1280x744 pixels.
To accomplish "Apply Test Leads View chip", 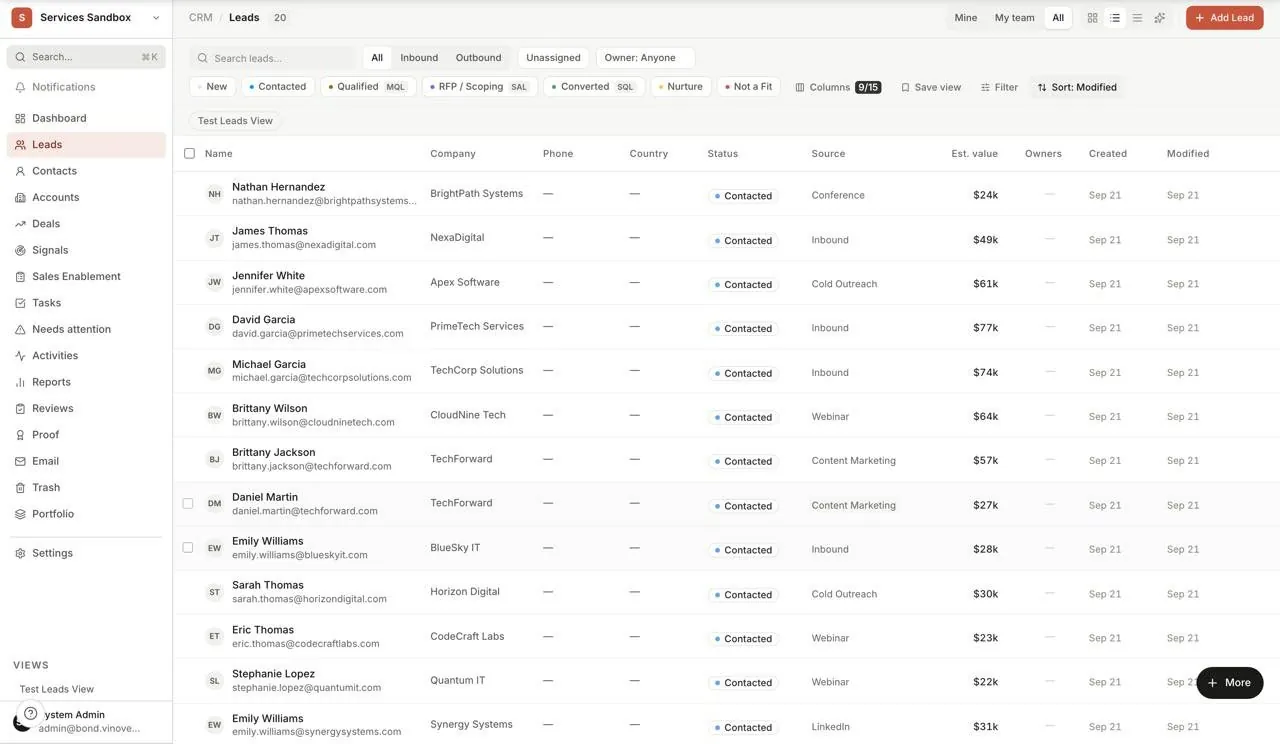I will (x=235, y=121).
